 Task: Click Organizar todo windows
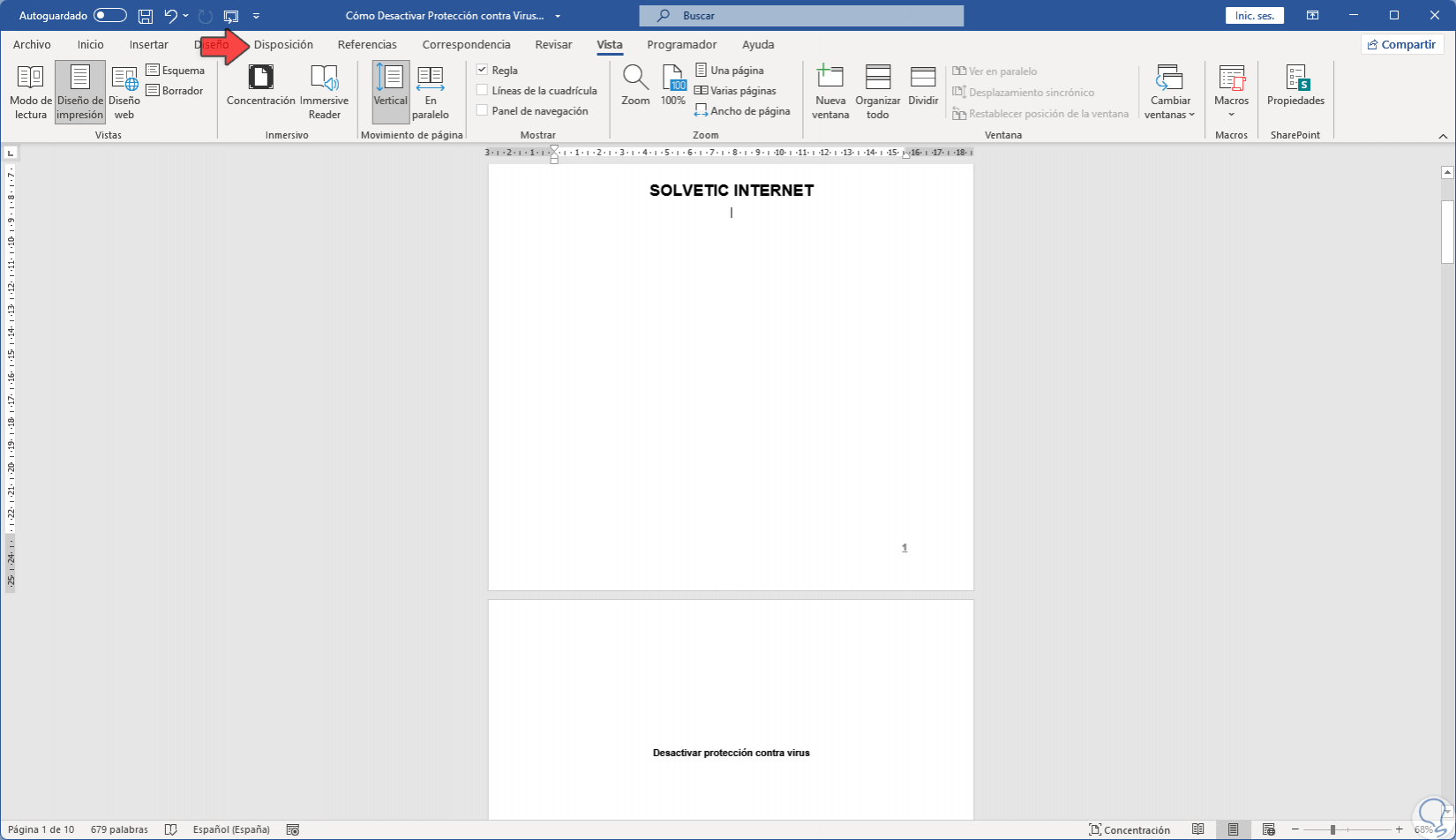(878, 92)
